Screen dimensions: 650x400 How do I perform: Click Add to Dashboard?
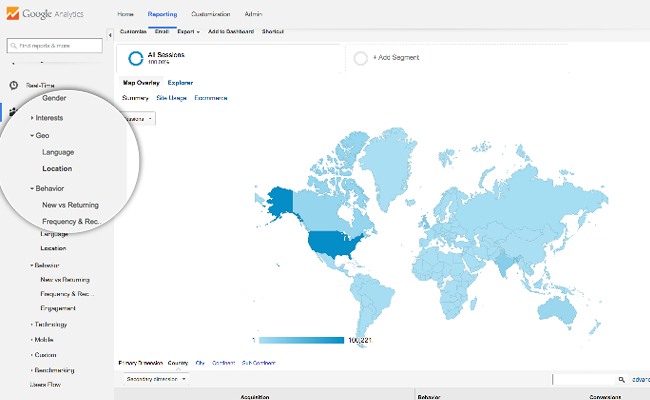[x=229, y=32]
